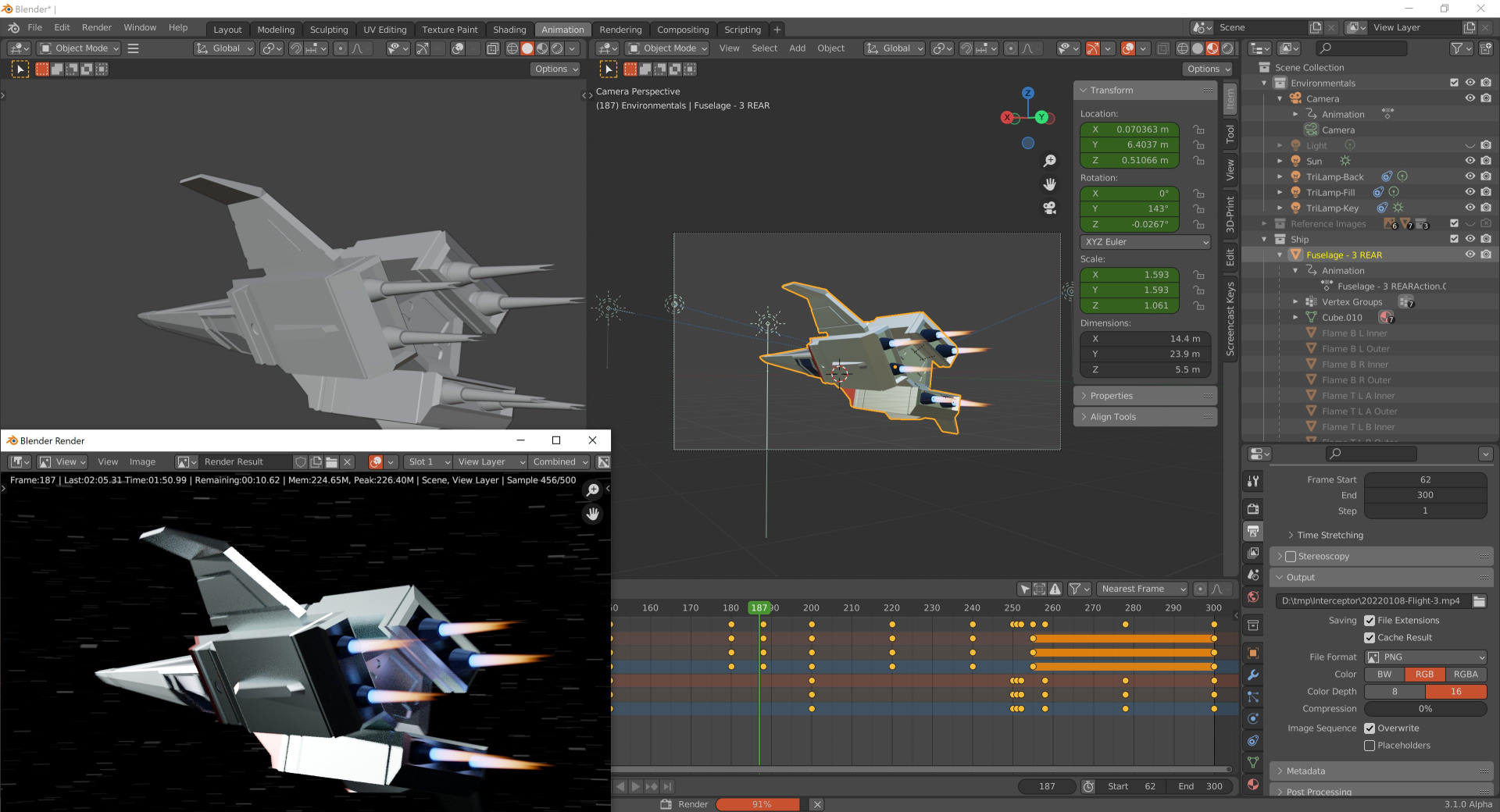Image resolution: width=1500 pixels, height=812 pixels.
Task: Open the Output properties tab icon
Action: click(x=1253, y=531)
